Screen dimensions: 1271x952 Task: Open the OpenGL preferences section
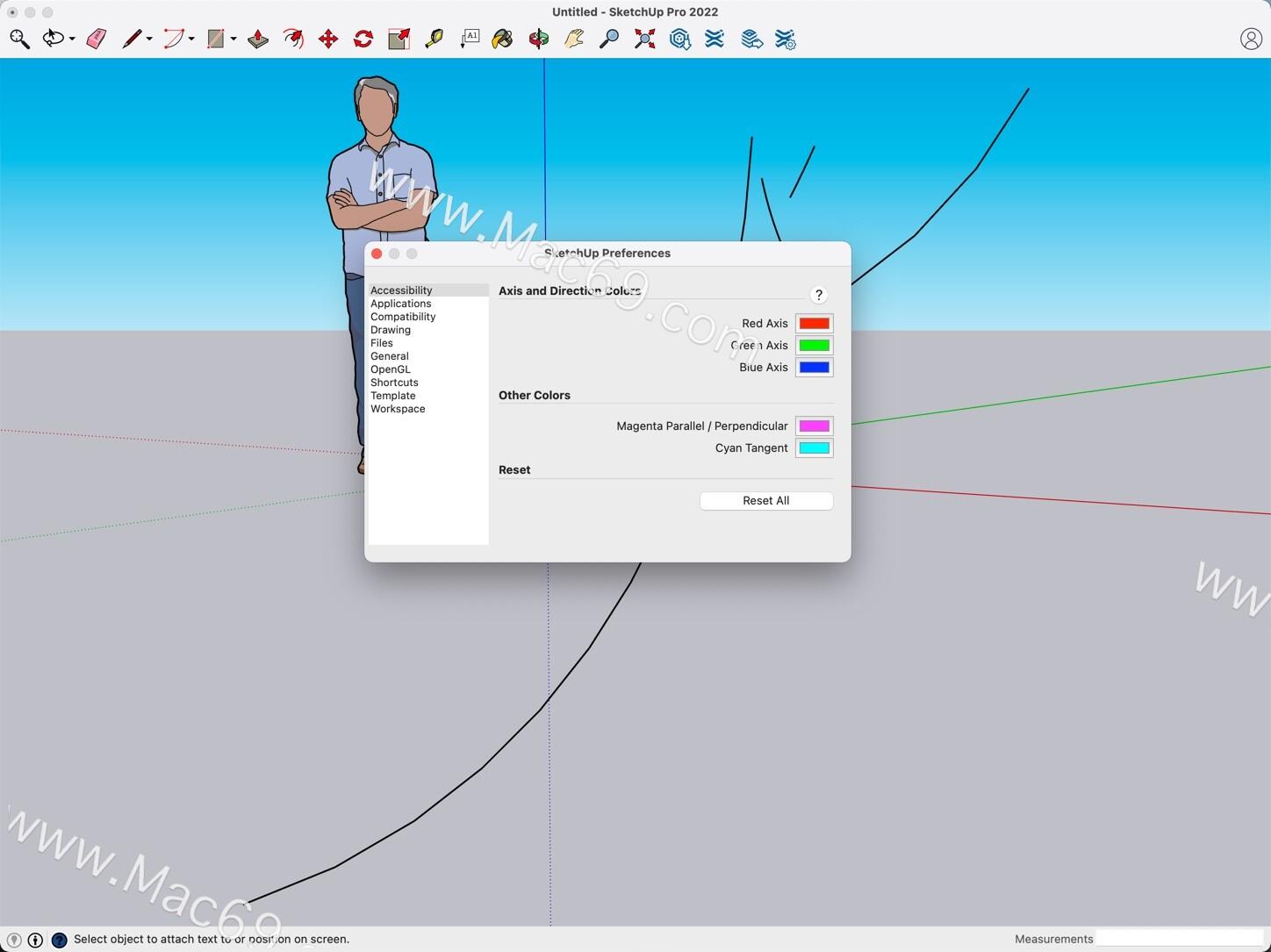(428, 369)
